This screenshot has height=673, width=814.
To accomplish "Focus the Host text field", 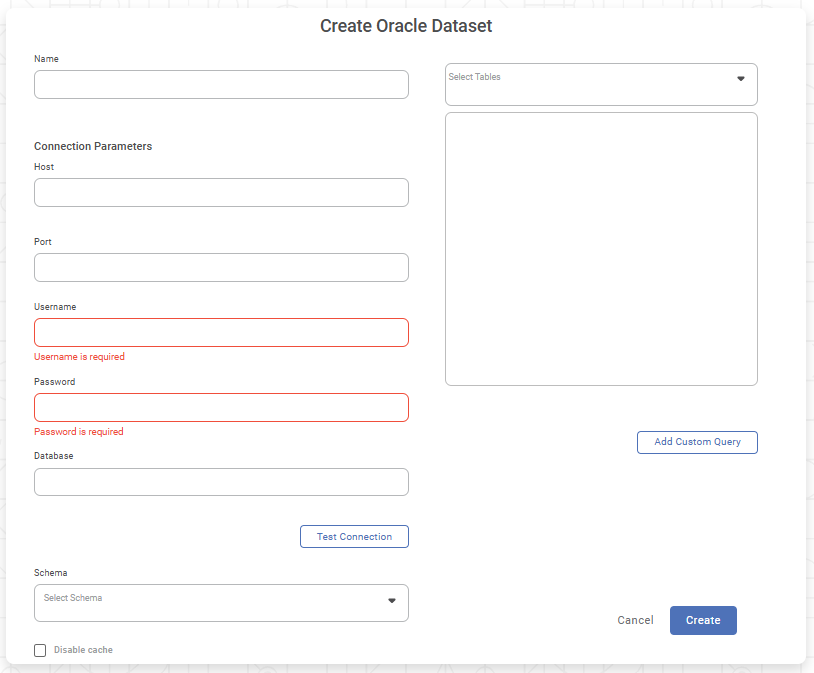I will 221,193.
